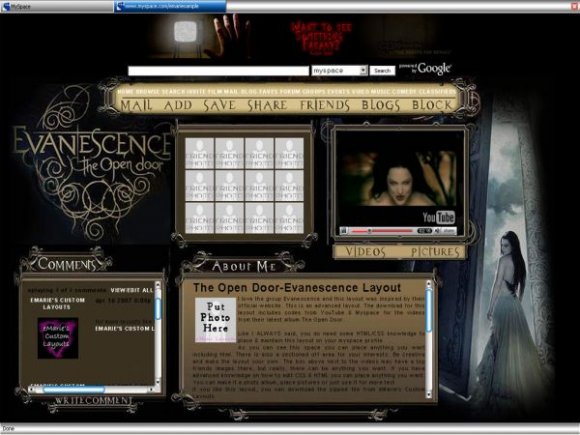Click the large BLOCK link

coord(432,105)
